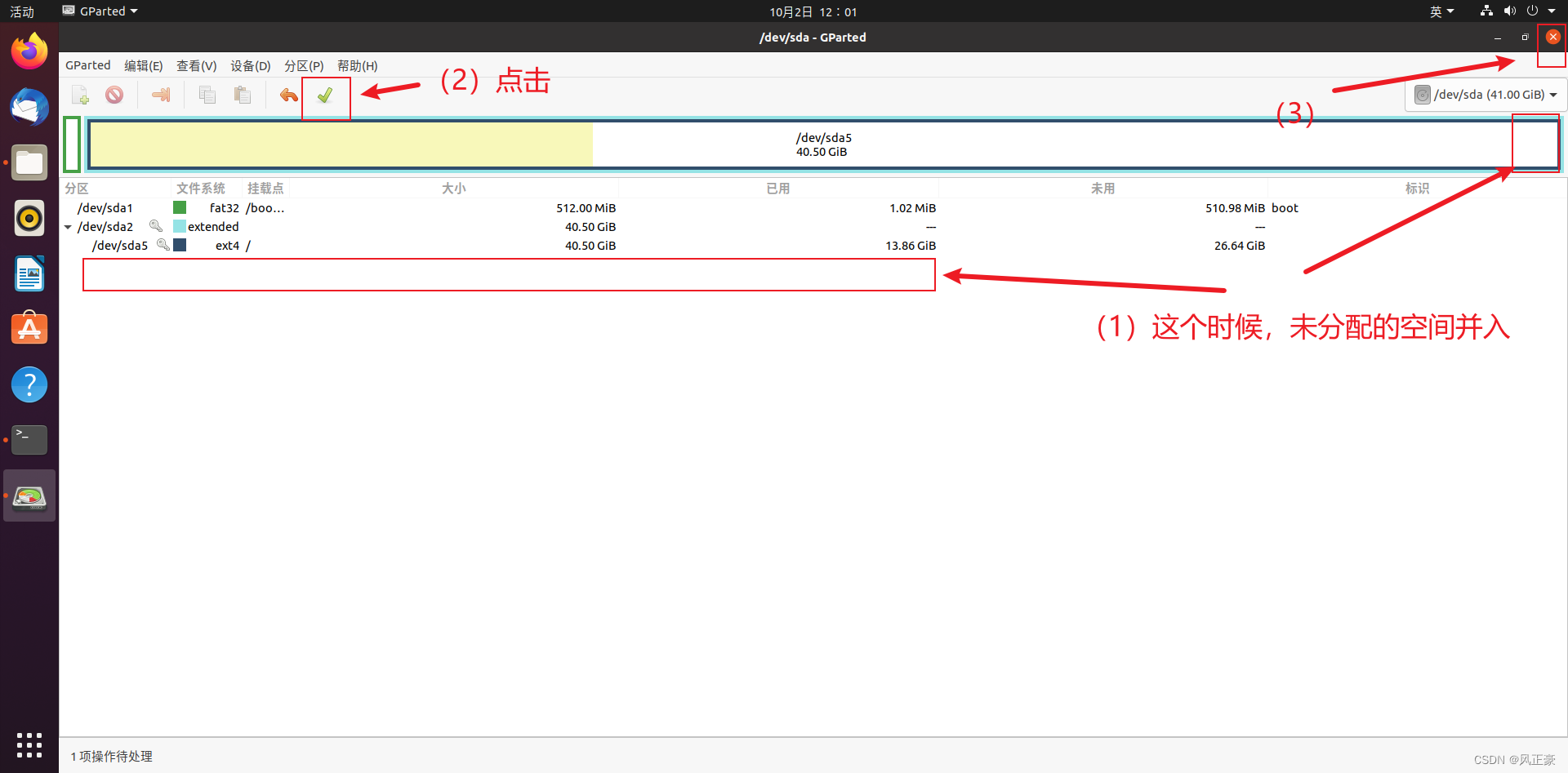The height and width of the screenshot is (773, 1568).
Task: Click the volume icon in top bar
Action: point(1509,11)
